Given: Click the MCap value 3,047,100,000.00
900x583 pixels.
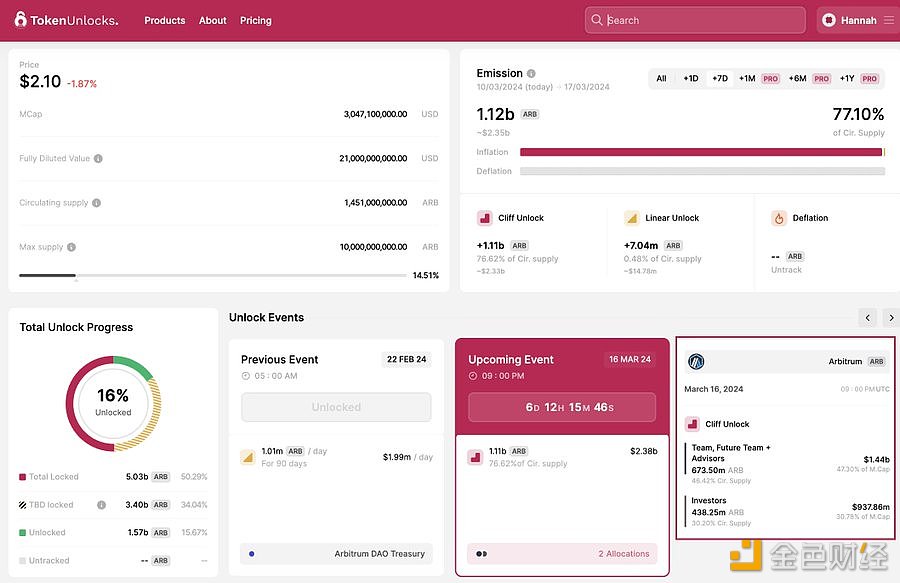Looking at the screenshot, I should [x=375, y=114].
